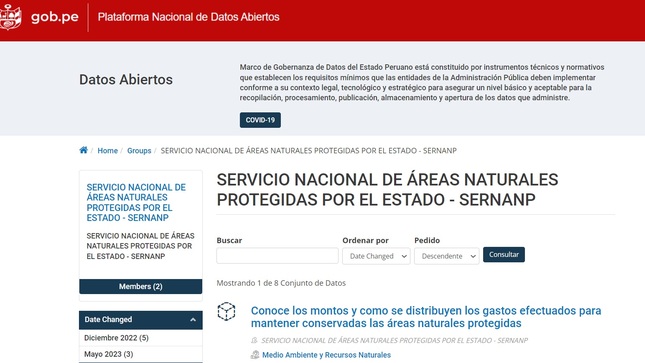Viewport: 645px width, 363px height.
Task: Filter by Mayo 2023 (3)
Action: (109, 354)
